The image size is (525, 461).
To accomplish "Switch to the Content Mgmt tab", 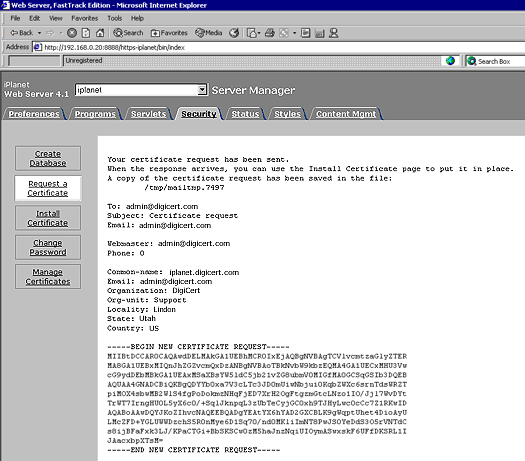I will (346, 114).
